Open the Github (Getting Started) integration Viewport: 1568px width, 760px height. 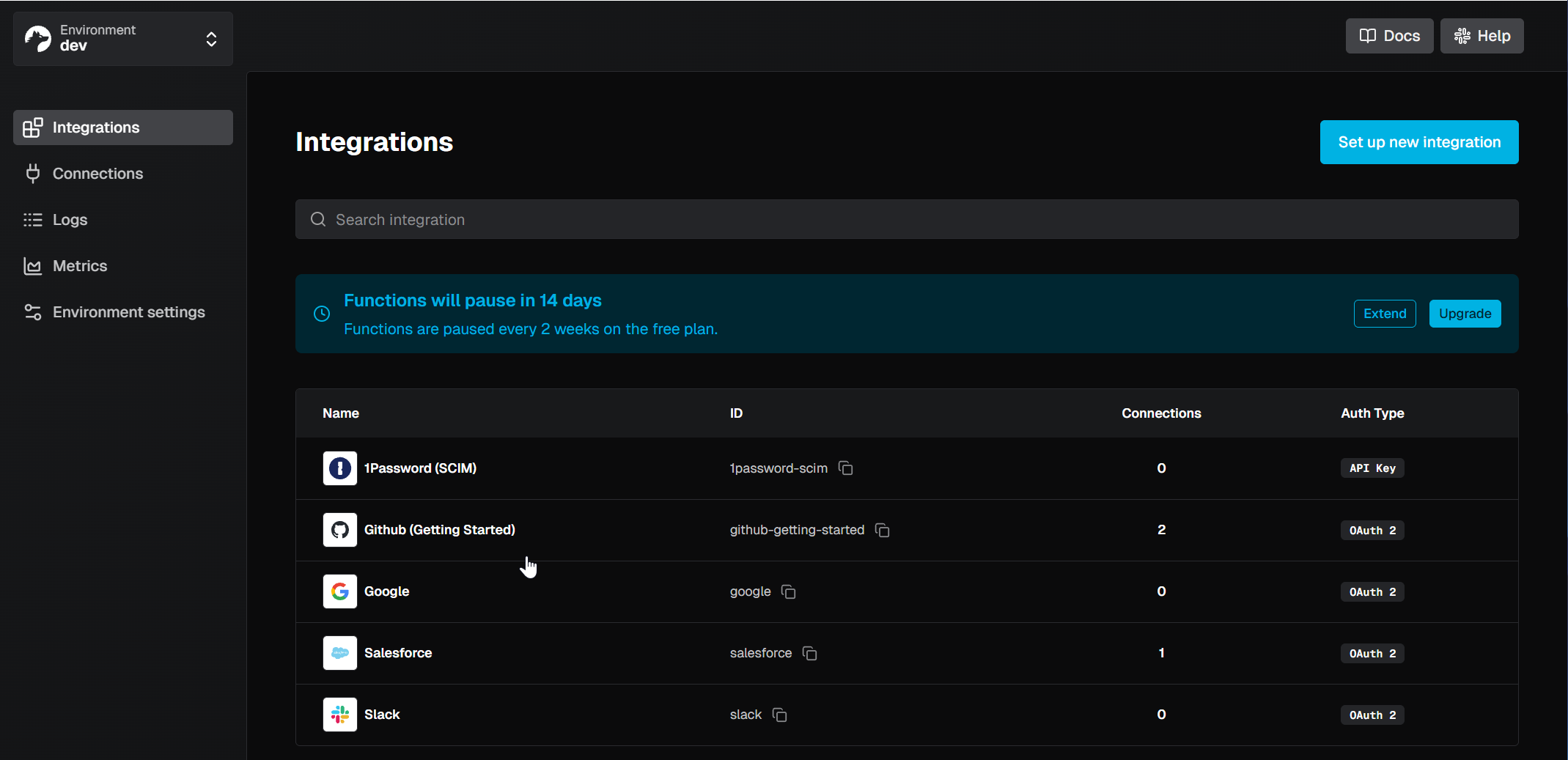point(907,530)
